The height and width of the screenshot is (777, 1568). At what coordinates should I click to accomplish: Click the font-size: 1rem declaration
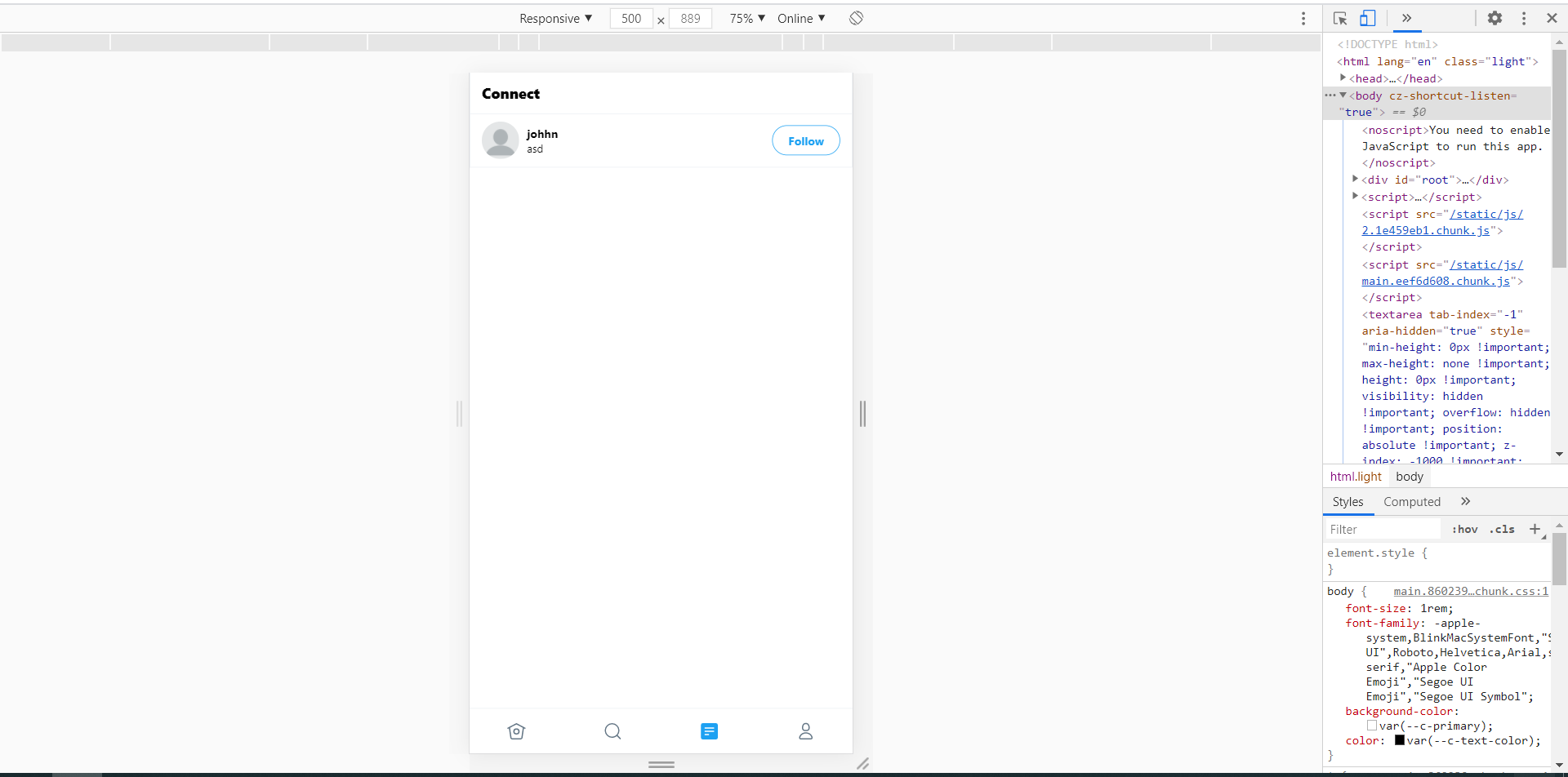pos(1400,608)
